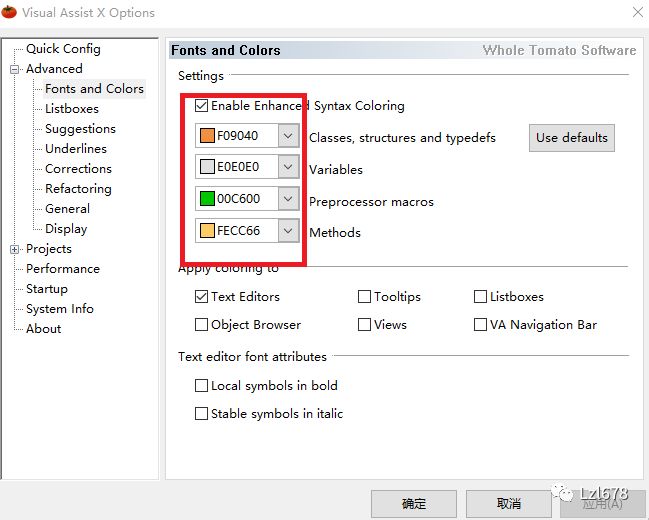Click the gray E0E0E0 color swatch
The width and height of the screenshot is (649, 520).
[x=207, y=167]
